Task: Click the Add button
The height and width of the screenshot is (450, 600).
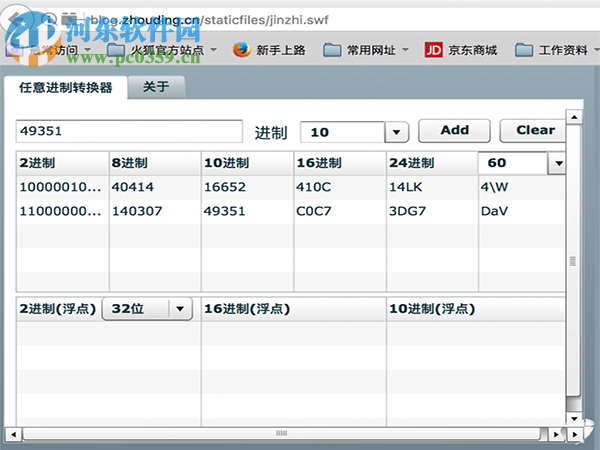Action: pyautogui.click(x=454, y=130)
